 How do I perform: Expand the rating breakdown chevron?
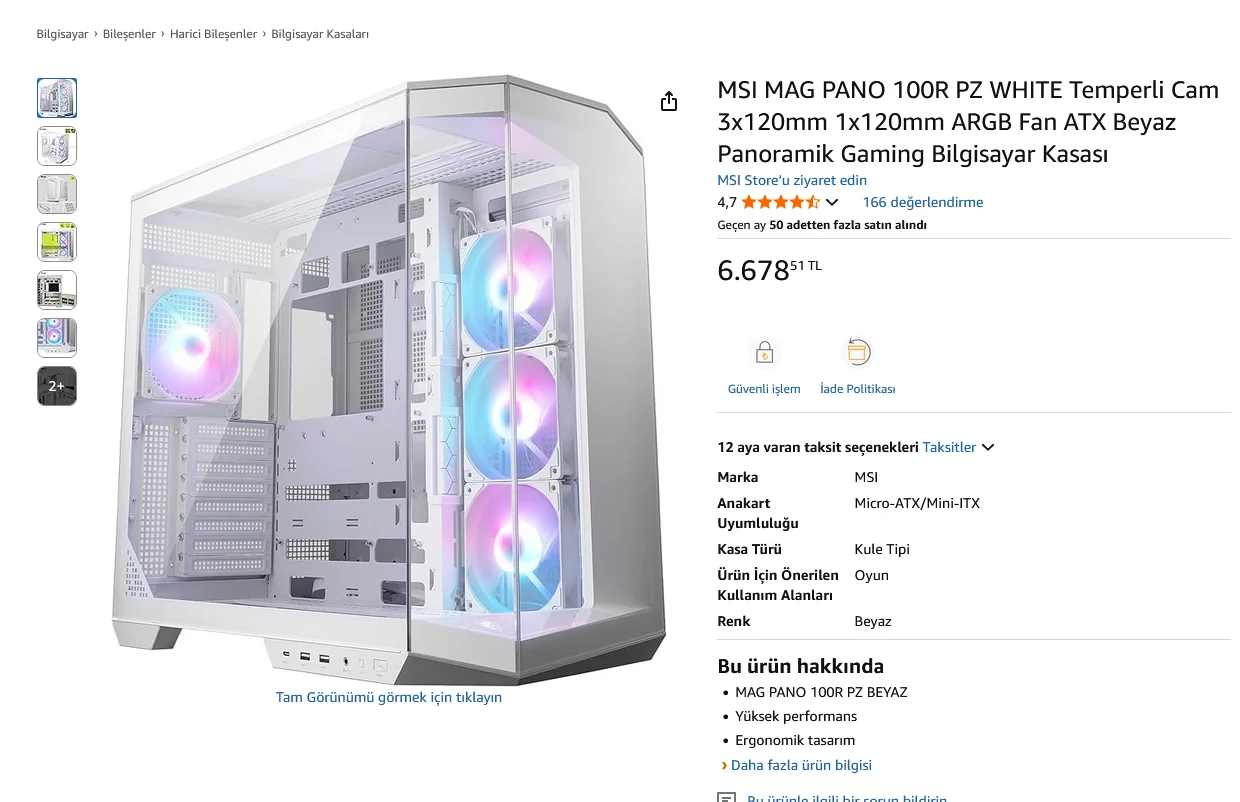pyautogui.click(x=832, y=203)
